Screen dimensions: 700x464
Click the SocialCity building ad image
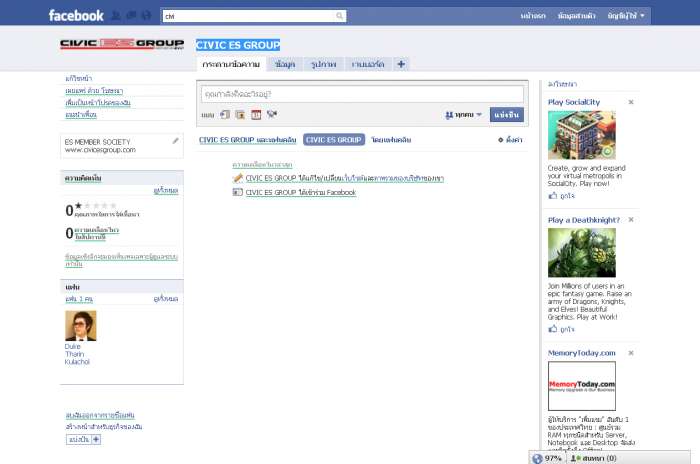click(x=582, y=135)
